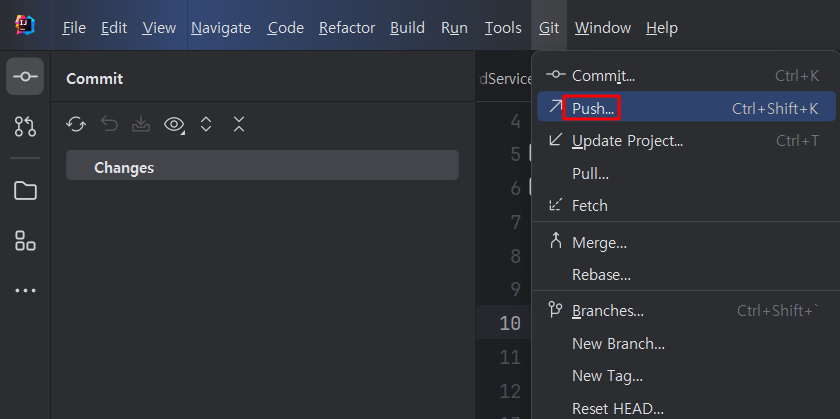
Task: Choose Merge... from Git menu
Action: 686,243
